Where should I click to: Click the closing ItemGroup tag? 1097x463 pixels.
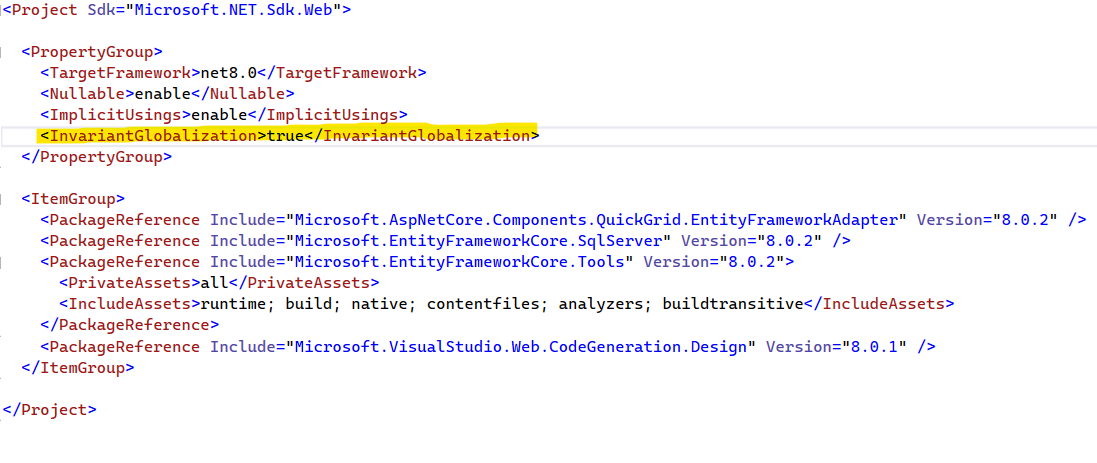click(x=78, y=367)
